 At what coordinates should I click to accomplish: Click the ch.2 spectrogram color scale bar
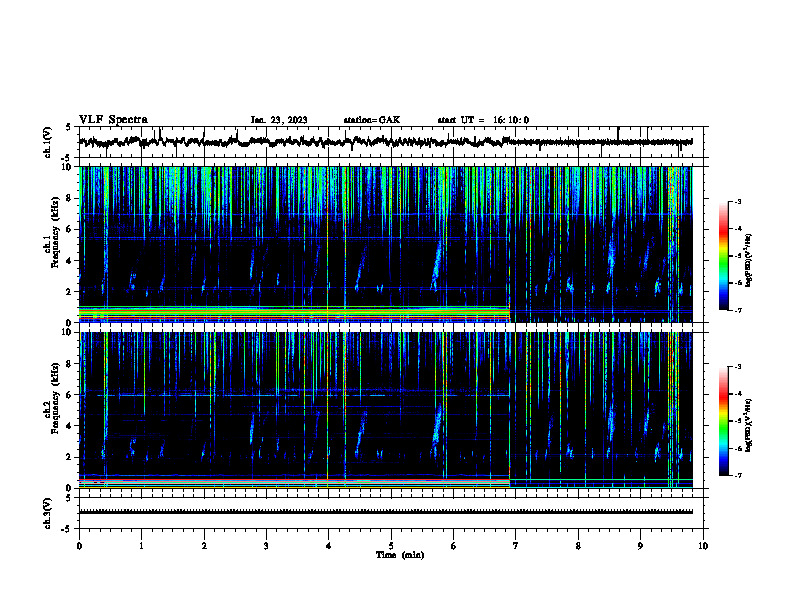(x=723, y=421)
